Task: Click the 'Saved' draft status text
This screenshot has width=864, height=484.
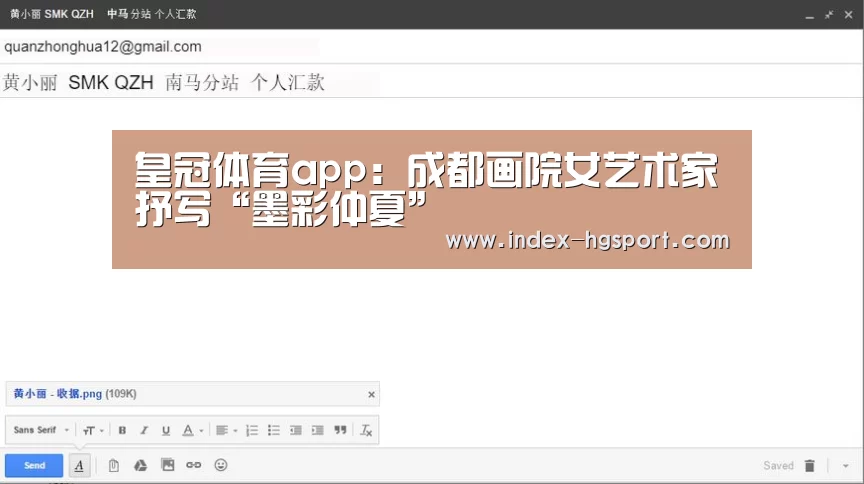Action: coord(778,466)
